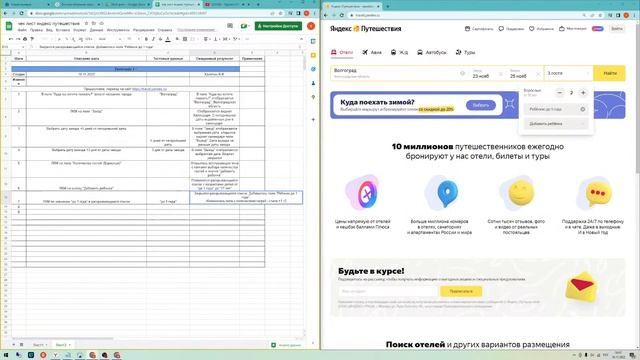Click the Выбрать button on winter banner
Screen dimensions: 640x360
coord(481,105)
